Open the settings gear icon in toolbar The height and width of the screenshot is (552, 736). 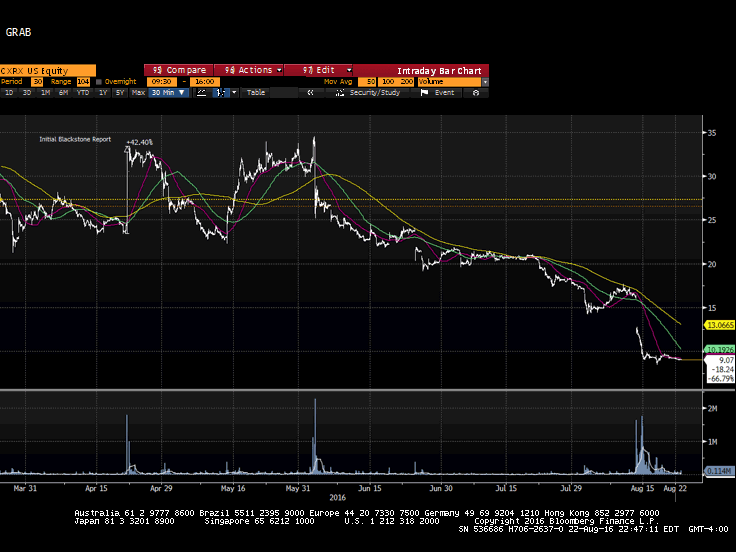476,92
